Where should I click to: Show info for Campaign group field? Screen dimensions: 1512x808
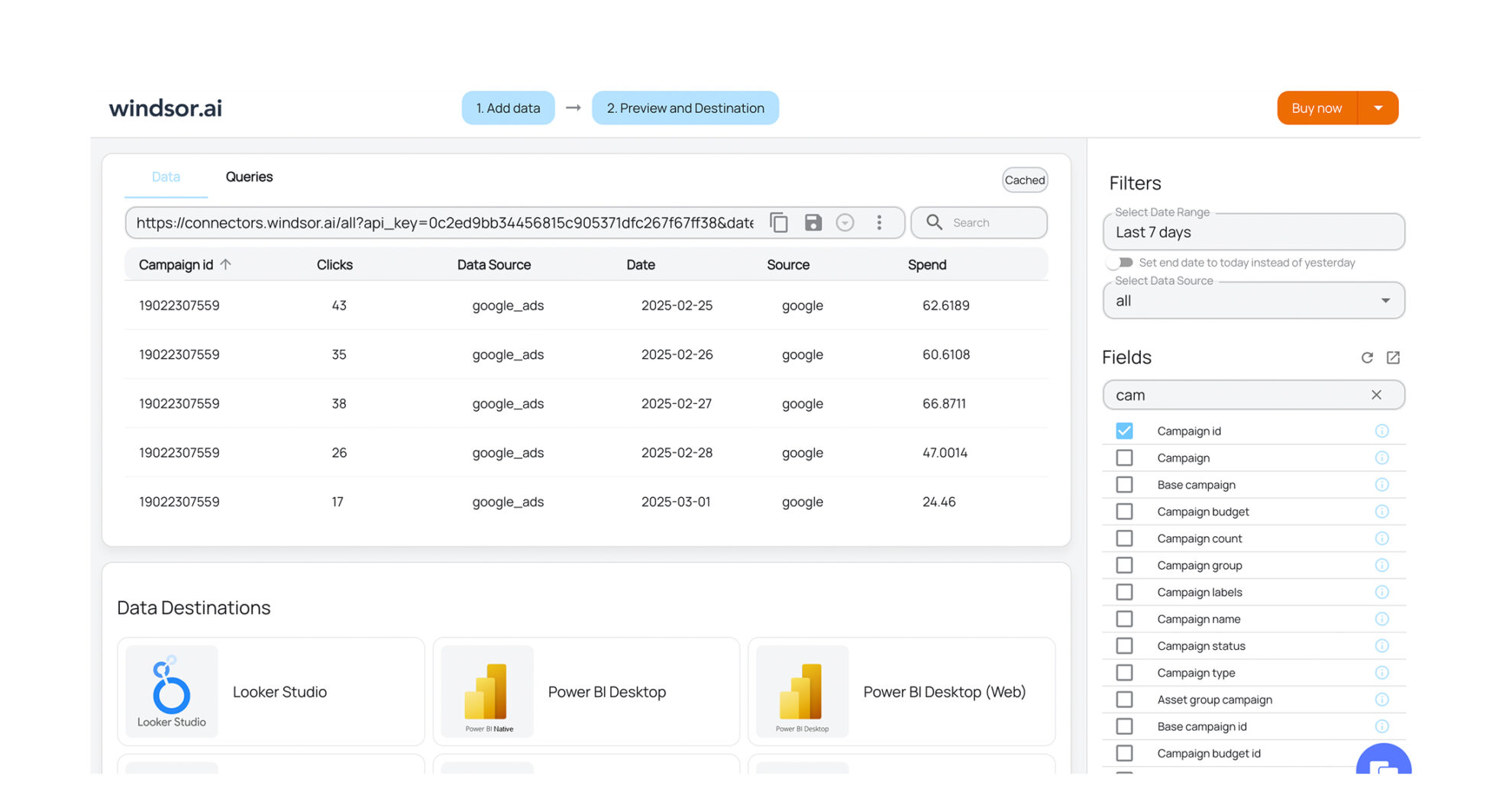1381,565
